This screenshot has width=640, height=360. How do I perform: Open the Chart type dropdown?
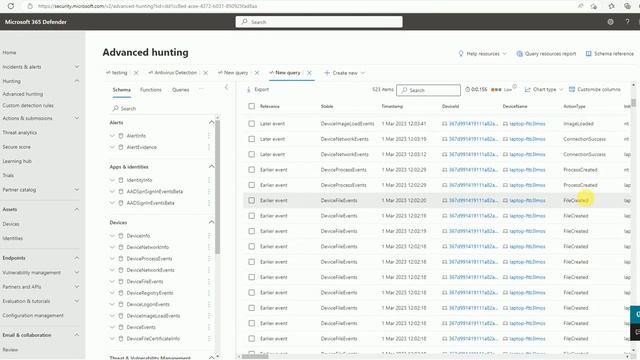(544, 89)
